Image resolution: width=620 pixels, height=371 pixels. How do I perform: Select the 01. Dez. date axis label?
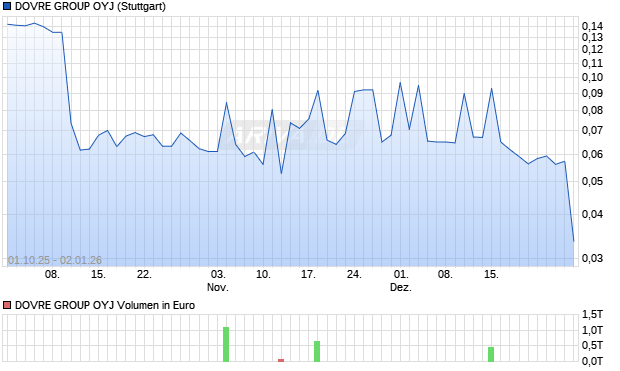[401, 280]
